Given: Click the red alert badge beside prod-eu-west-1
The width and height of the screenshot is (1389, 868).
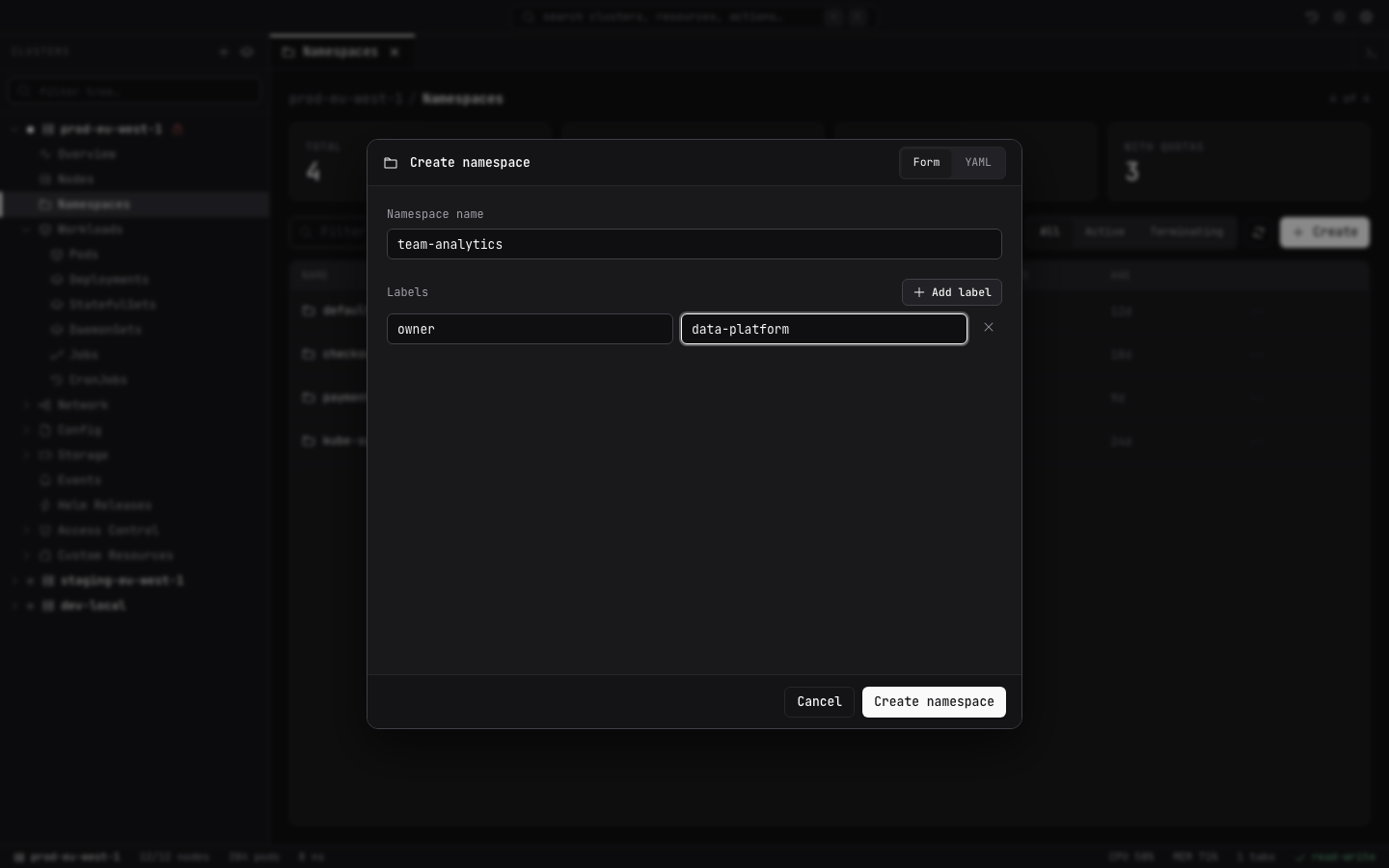Looking at the screenshot, I should tap(177, 129).
